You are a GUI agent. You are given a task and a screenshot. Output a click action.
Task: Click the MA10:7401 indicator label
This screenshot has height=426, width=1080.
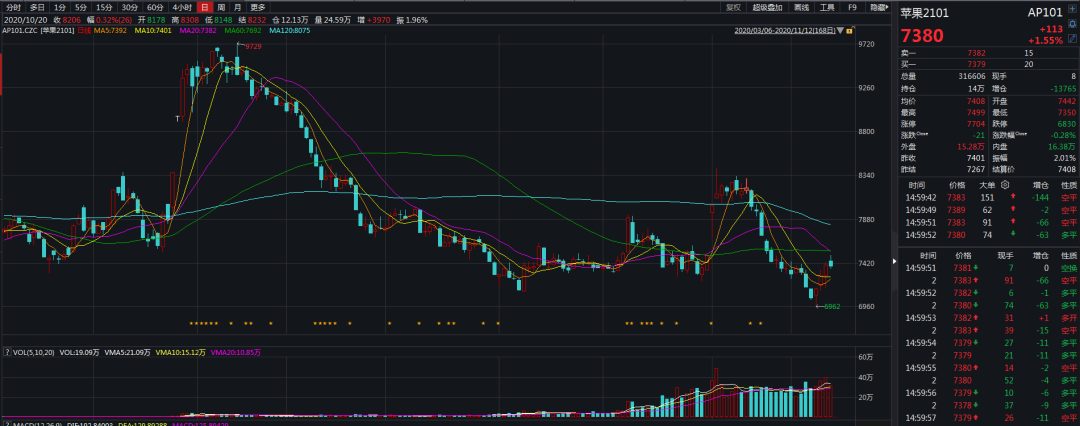152,31
